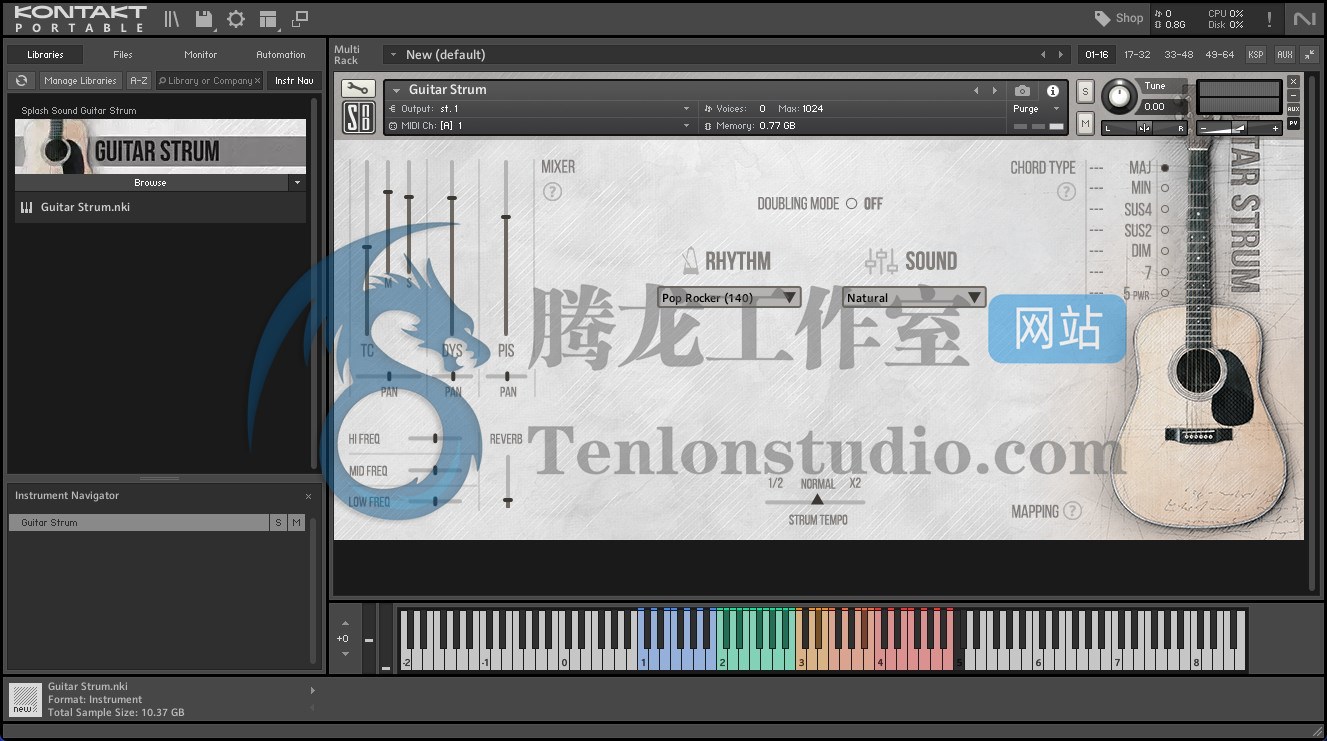Viewport: 1327px width, 741px height.
Task: Open the Mapping help question mark
Action: (1072, 511)
